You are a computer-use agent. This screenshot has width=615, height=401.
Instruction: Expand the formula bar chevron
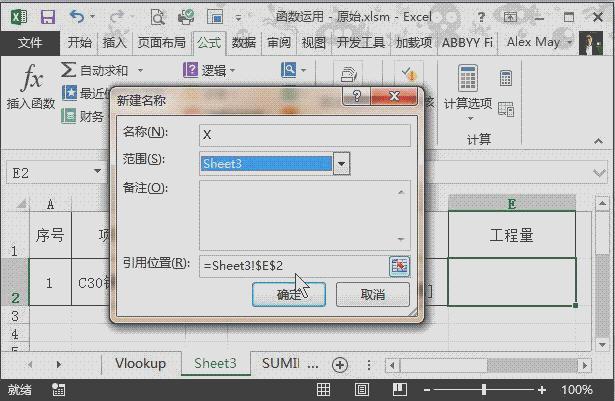tap(599, 173)
